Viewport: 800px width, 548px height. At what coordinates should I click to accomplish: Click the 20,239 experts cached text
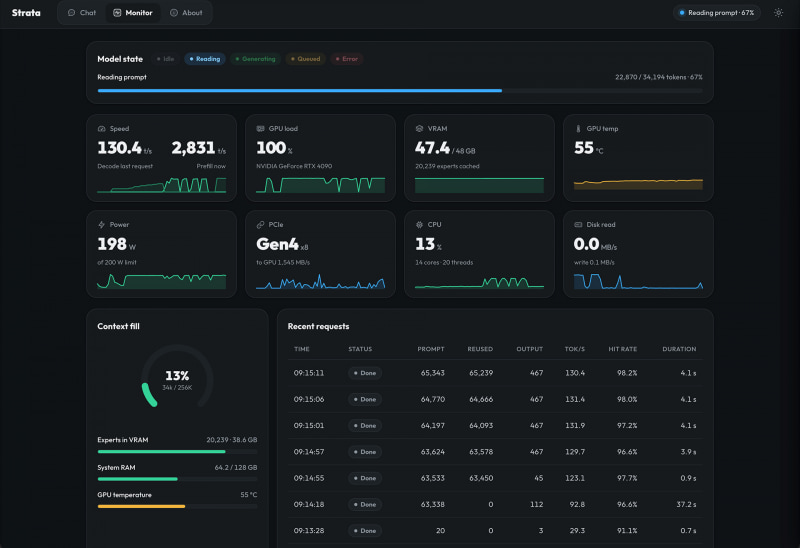447,166
